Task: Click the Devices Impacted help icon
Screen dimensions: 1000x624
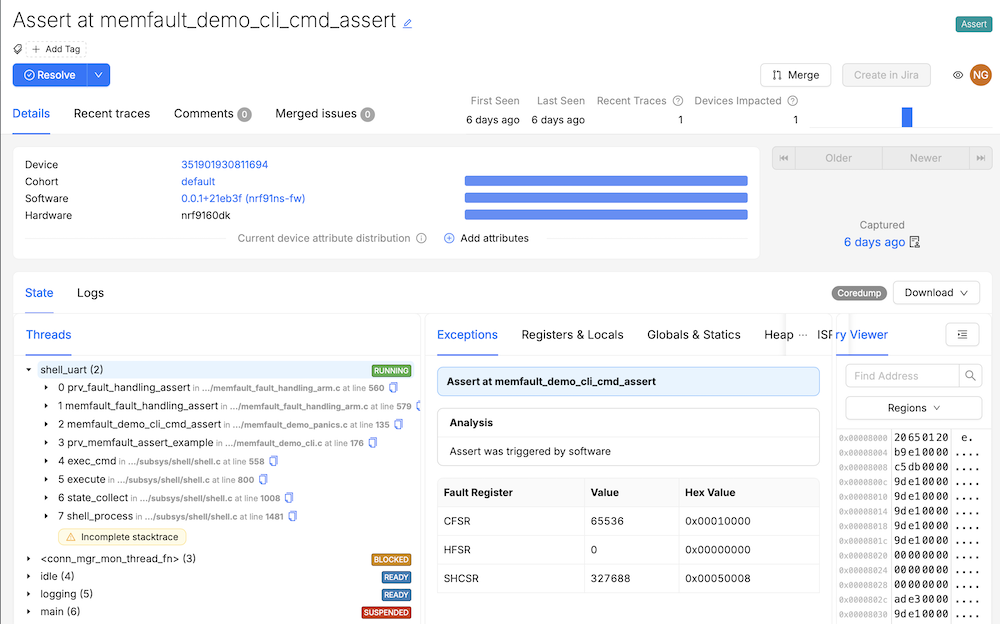Action: (793, 101)
